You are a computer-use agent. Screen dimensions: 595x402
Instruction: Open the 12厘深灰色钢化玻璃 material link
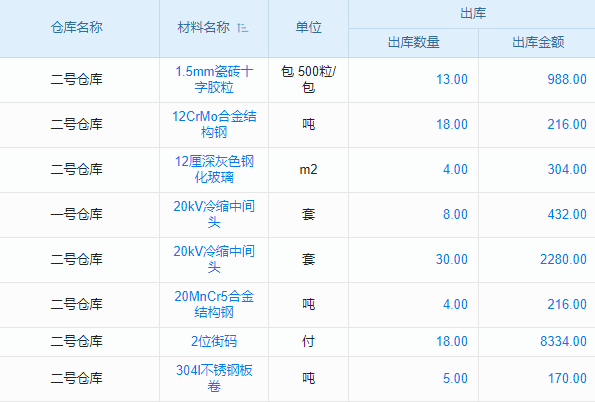(x=214, y=169)
